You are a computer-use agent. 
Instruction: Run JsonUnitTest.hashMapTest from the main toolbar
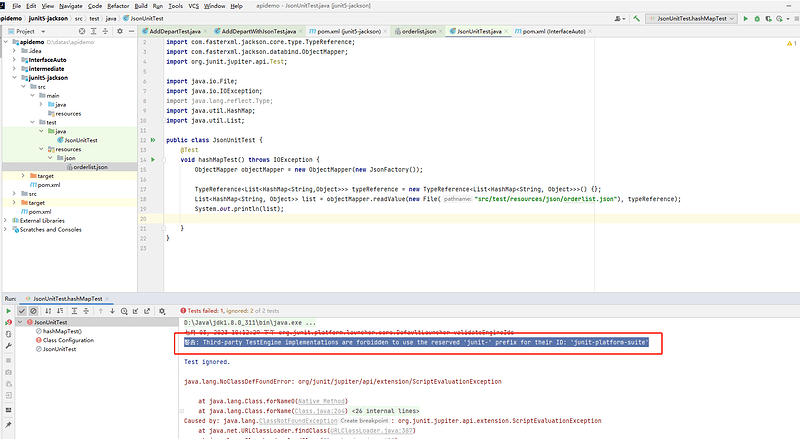click(x=745, y=18)
